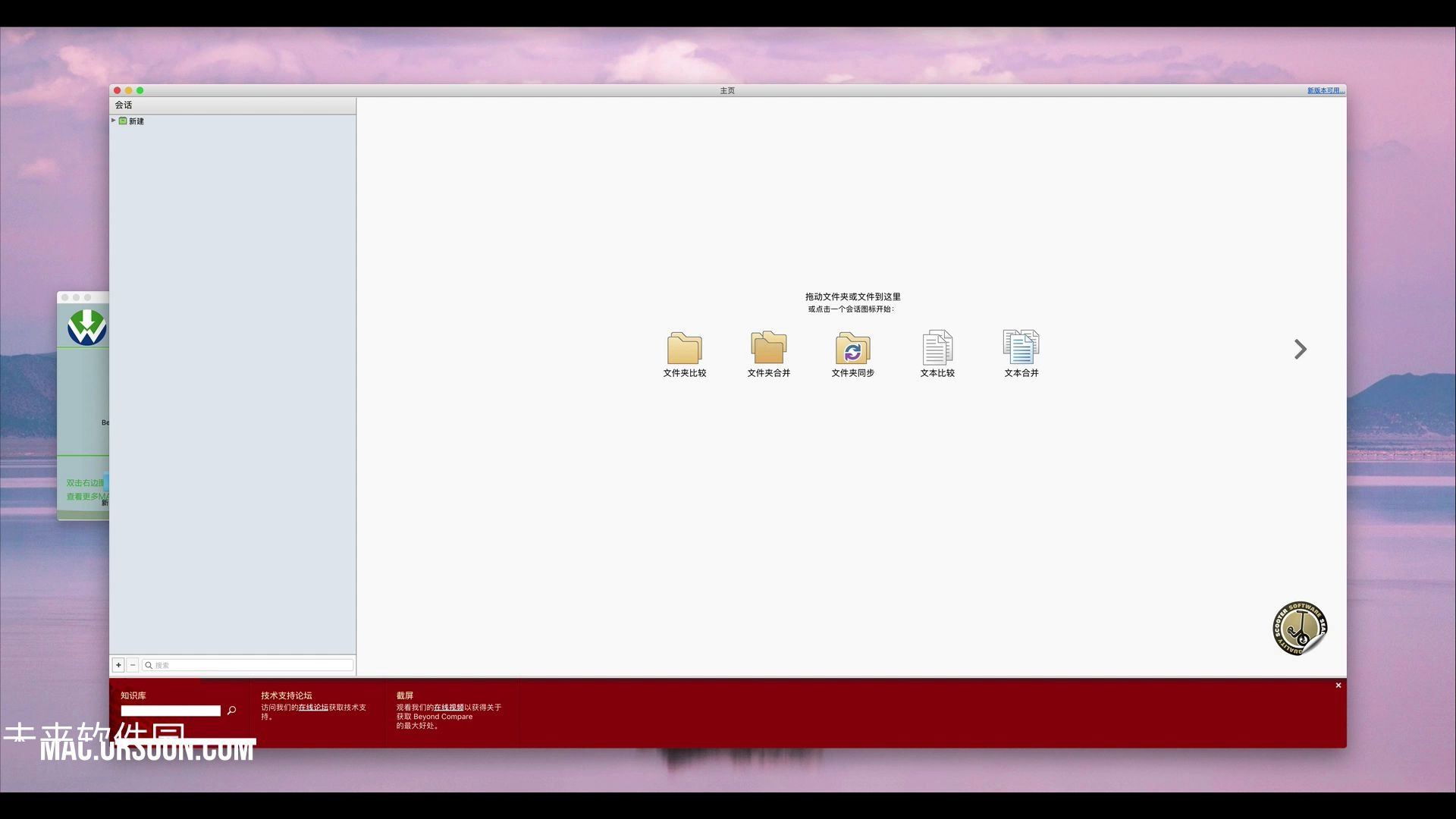This screenshot has width=1456, height=819.
Task: Zoom the main window with green button
Action: coord(140,90)
